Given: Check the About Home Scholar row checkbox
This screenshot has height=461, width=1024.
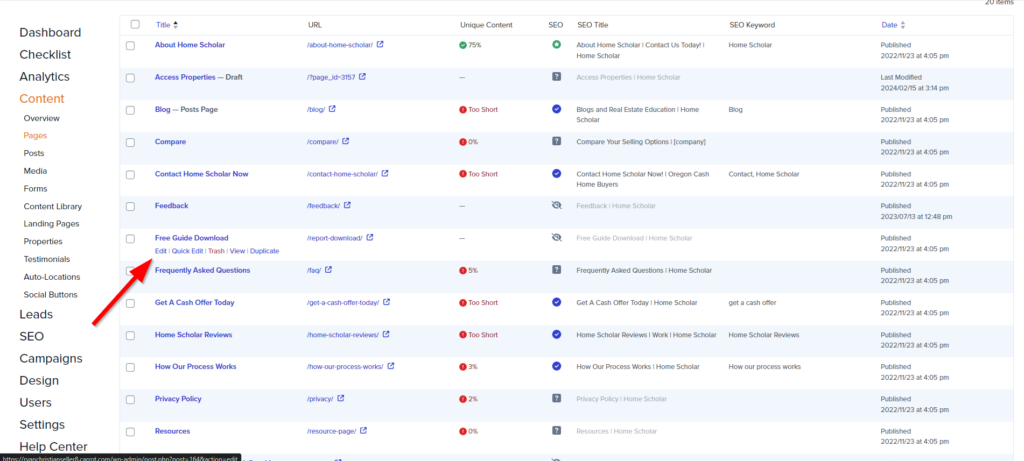Looking at the screenshot, I should pyautogui.click(x=131, y=46).
